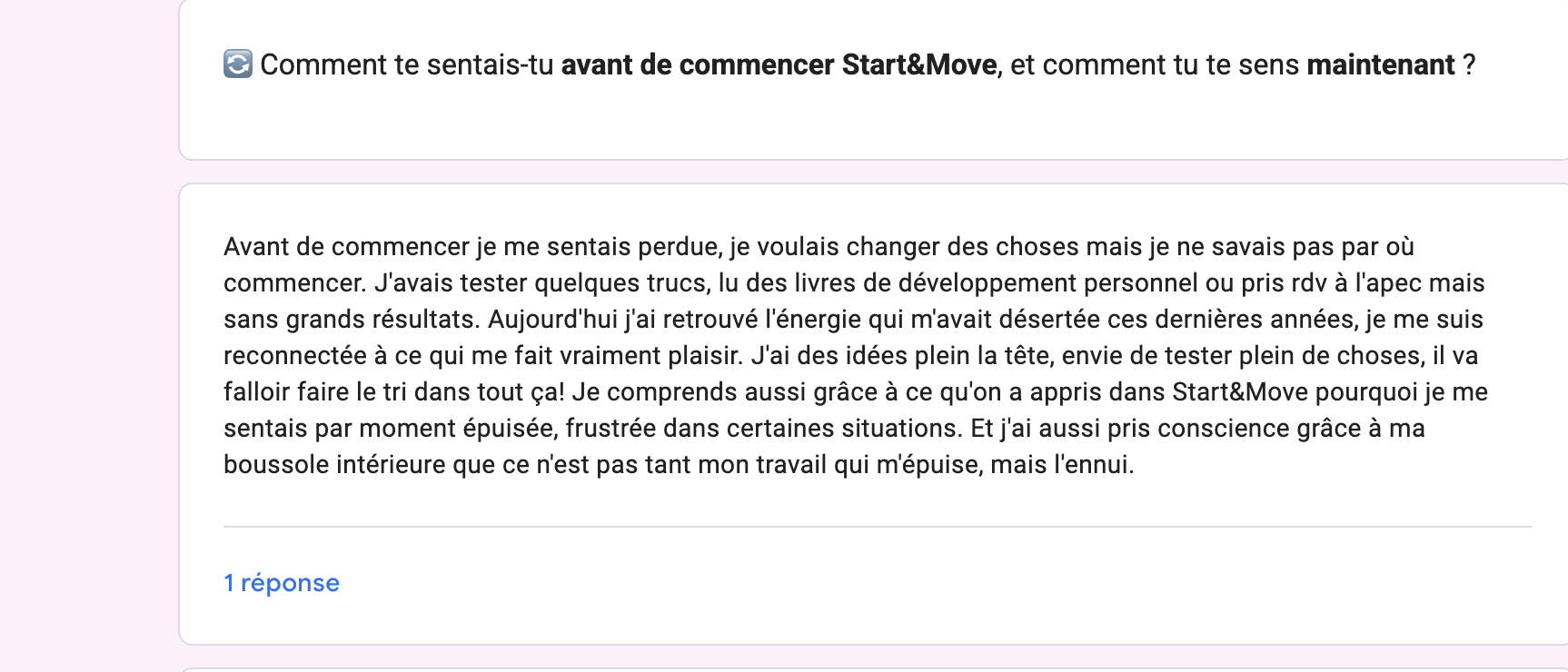Click "Comment te sentais-tu" at the question start
Viewport: 1568px width, 672px height.
click(x=406, y=64)
